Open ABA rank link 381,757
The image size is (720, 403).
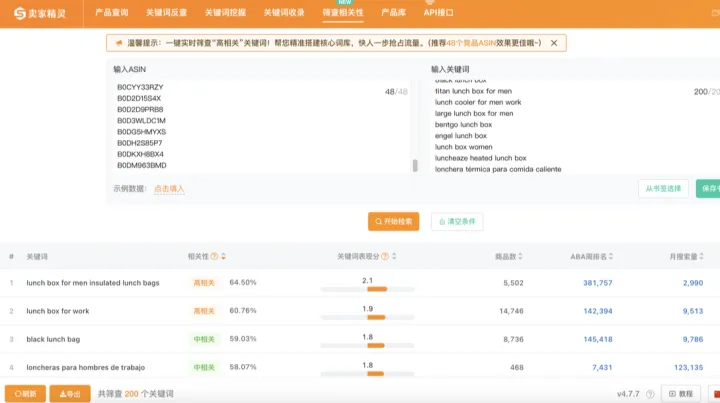click(598, 283)
